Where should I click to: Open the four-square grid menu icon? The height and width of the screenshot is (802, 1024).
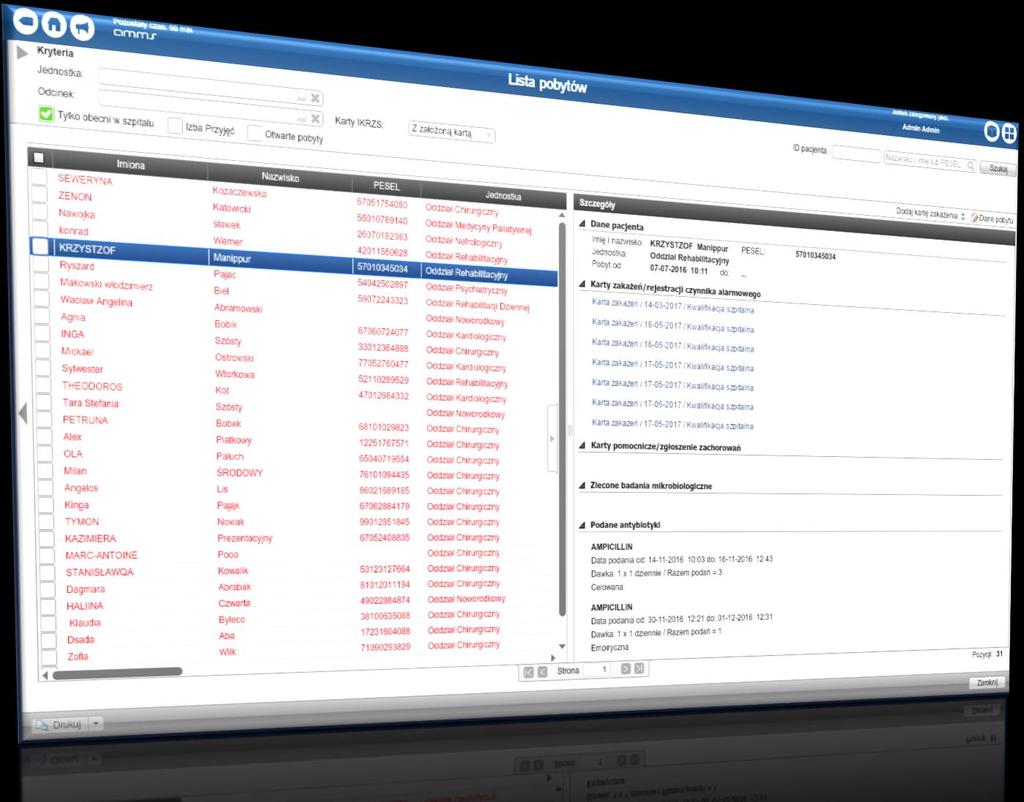[x=1009, y=133]
